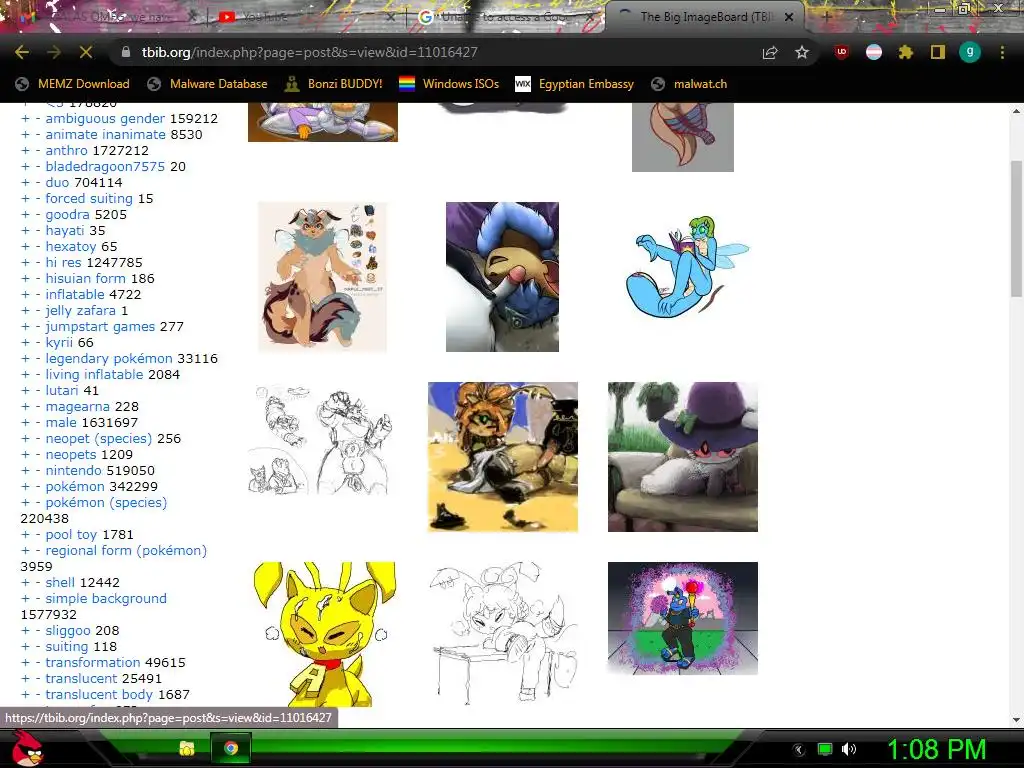
Task: Open the 'translucent body' tag
Action: tap(99, 695)
